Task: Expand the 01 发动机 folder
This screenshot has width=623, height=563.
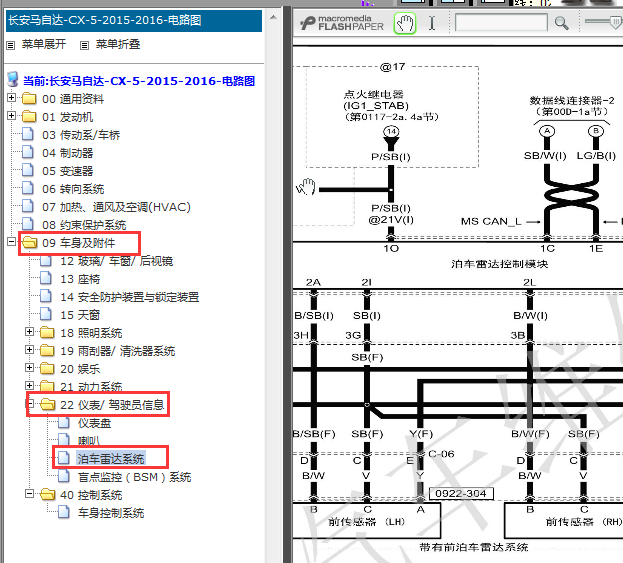Action: (x=12, y=116)
